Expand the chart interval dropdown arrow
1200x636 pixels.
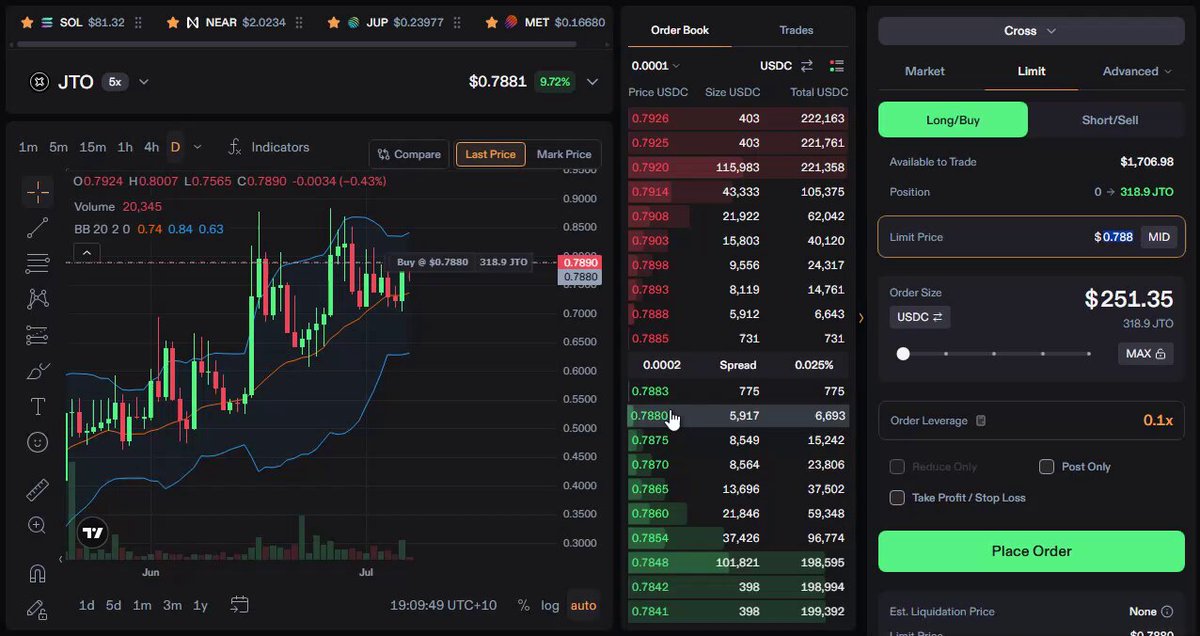click(x=197, y=147)
